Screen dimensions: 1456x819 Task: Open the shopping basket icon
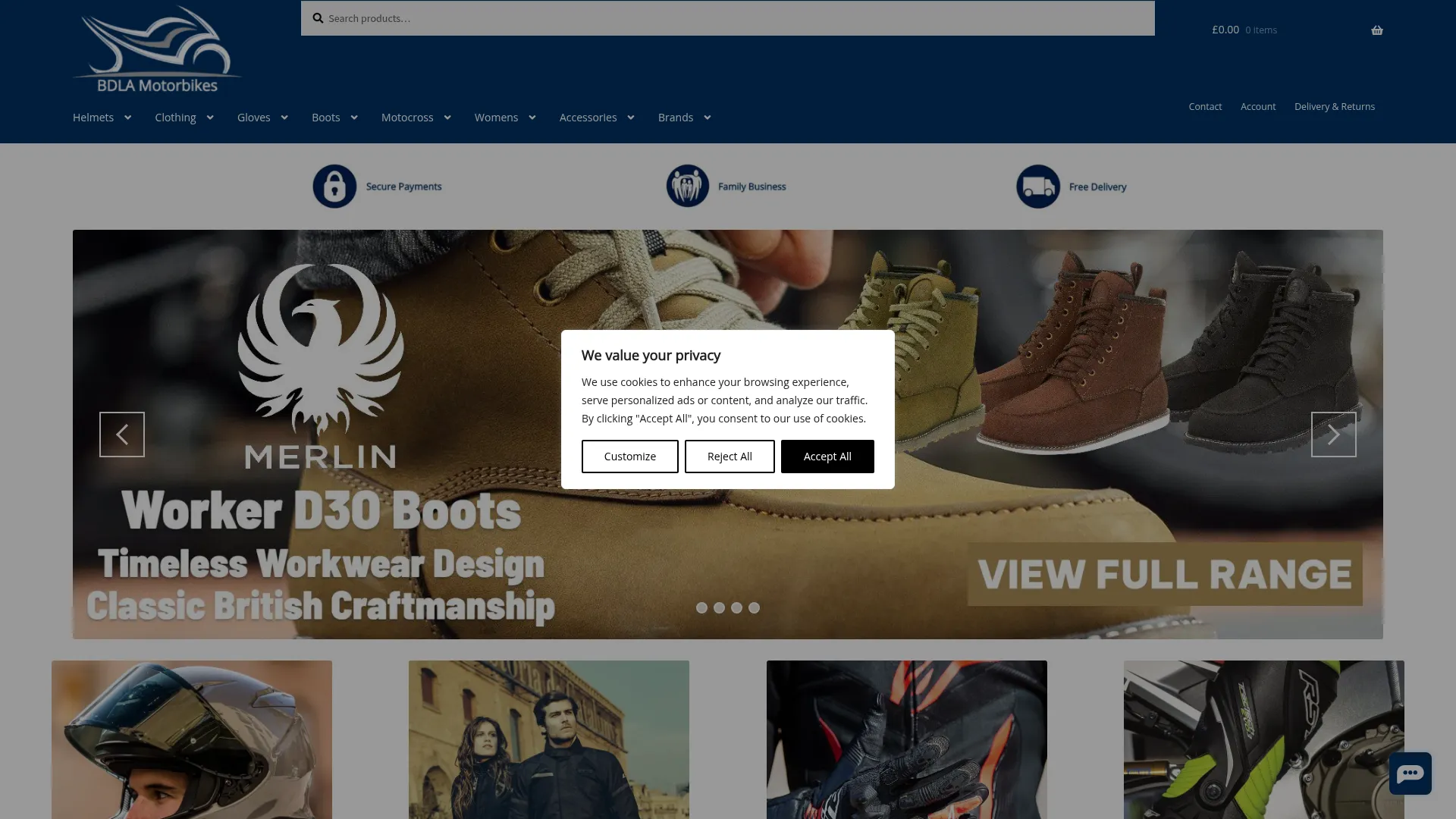click(1377, 30)
